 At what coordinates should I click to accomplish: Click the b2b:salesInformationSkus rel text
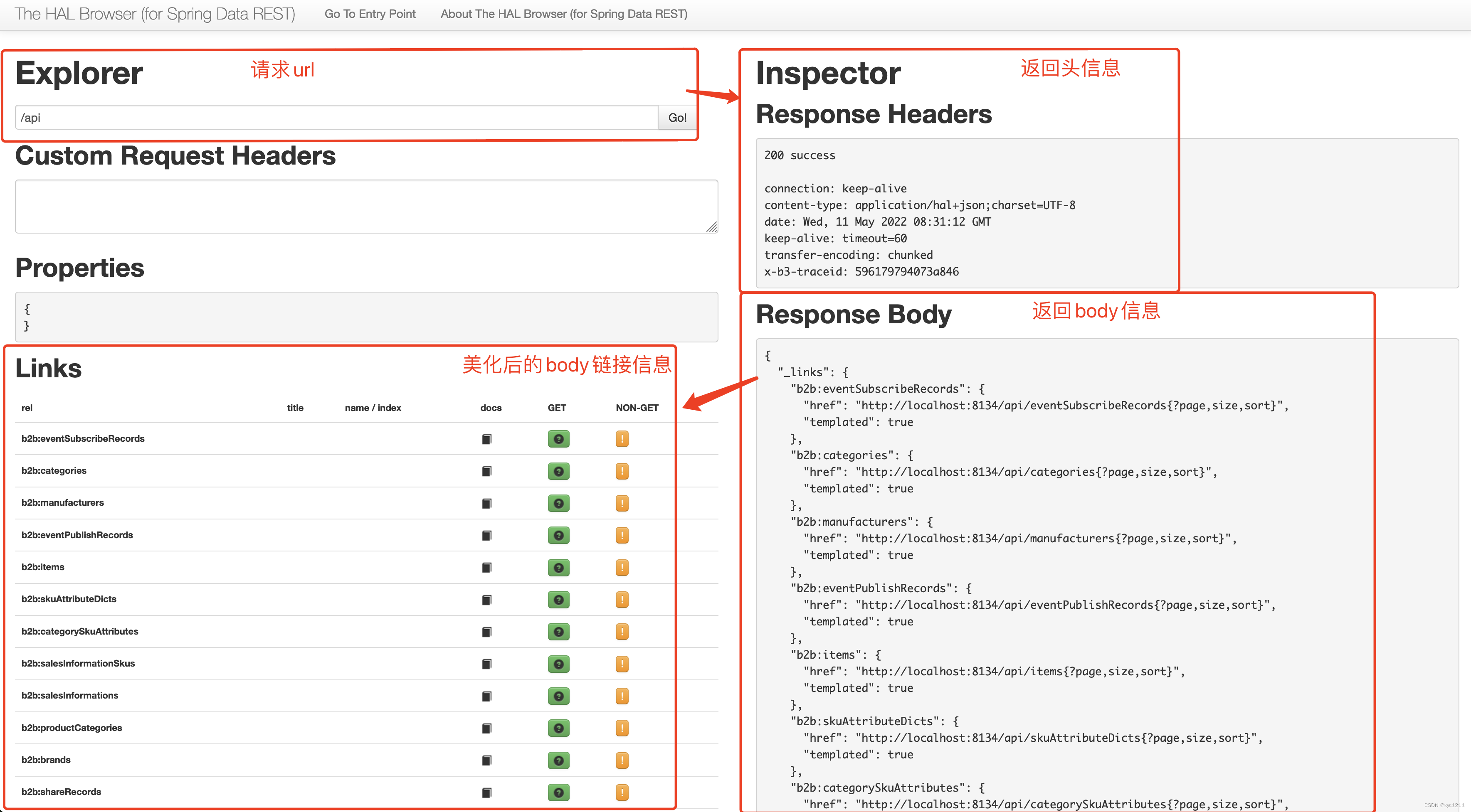pos(78,664)
